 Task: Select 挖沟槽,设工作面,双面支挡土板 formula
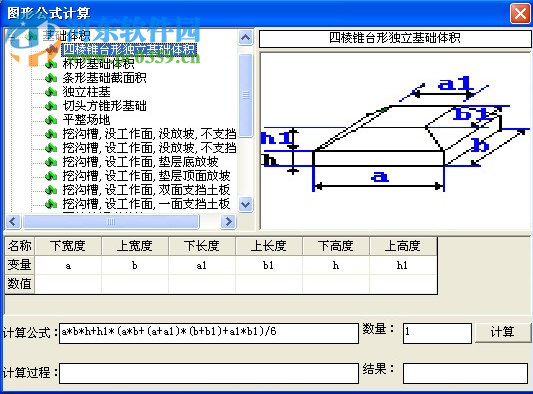click(147, 190)
